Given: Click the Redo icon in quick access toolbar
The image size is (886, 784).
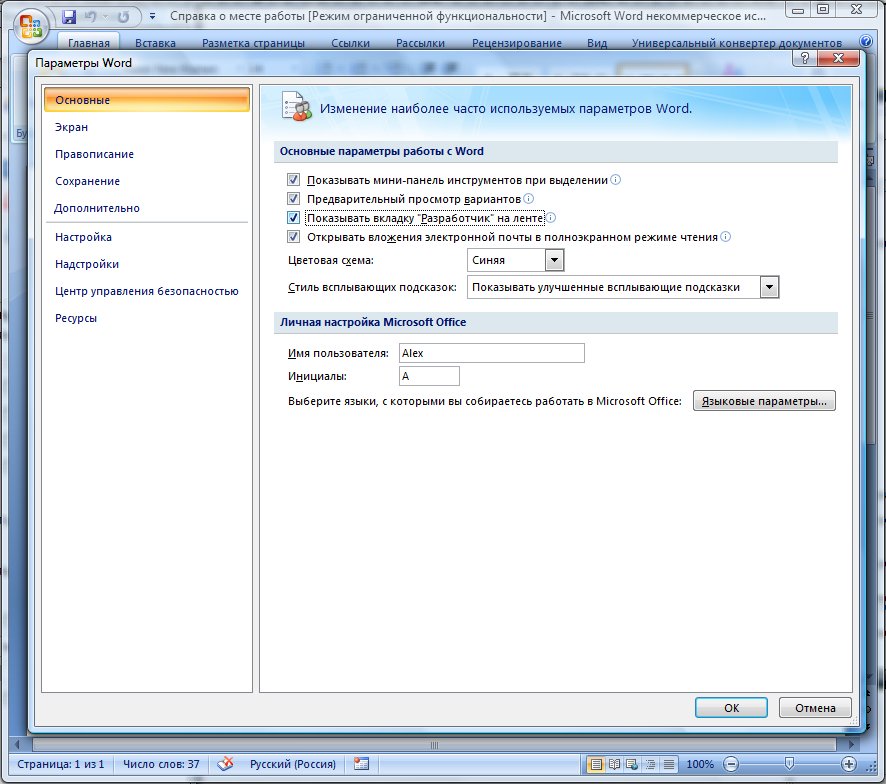Looking at the screenshot, I should pyautogui.click(x=124, y=17).
